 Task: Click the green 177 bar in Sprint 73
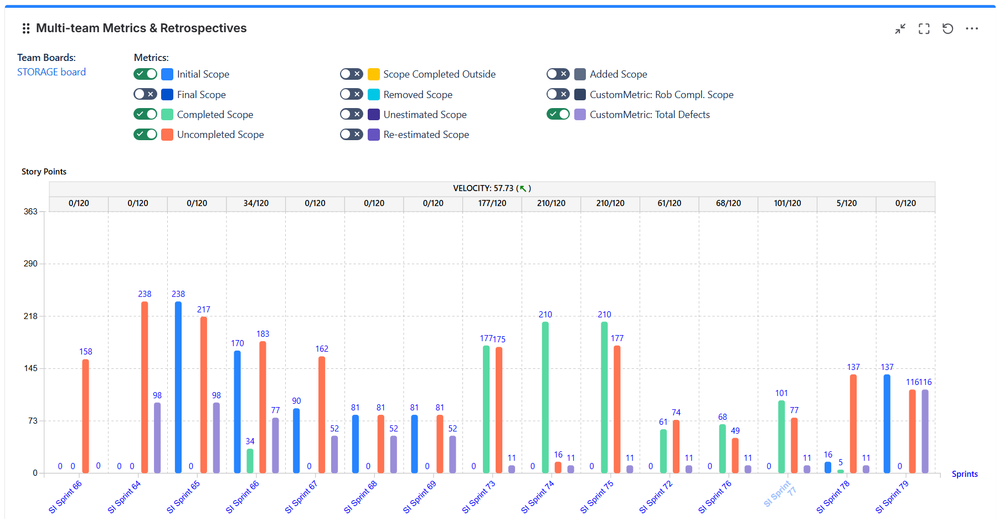pyautogui.click(x=486, y=409)
